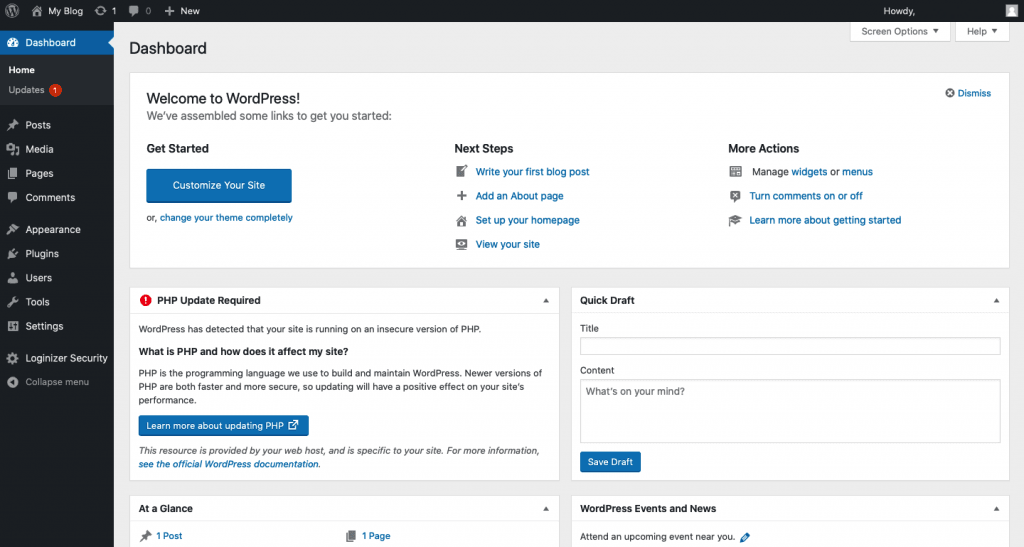Click New in the admin bar
This screenshot has height=547, width=1024.
click(x=190, y=10)
